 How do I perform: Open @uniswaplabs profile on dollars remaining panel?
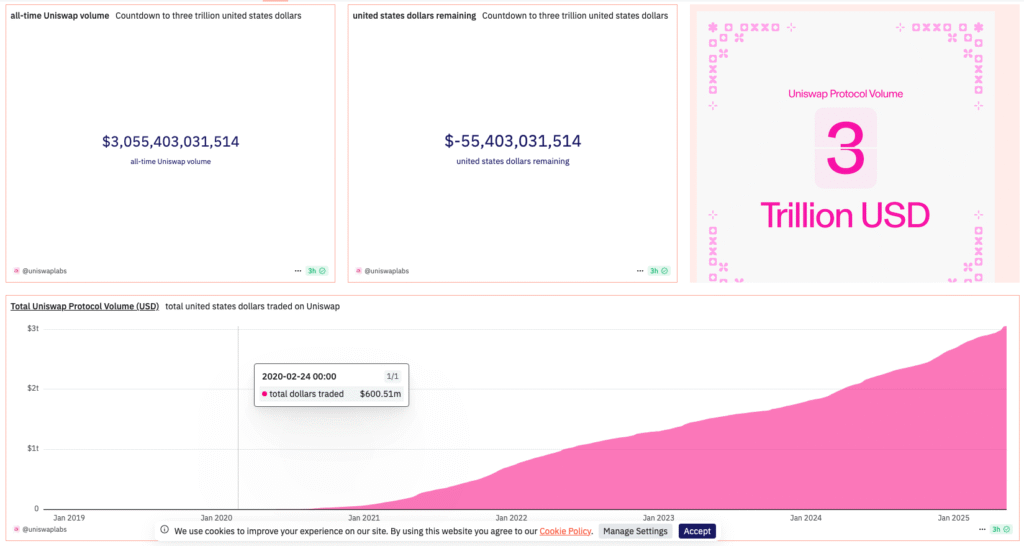point(387,271)
